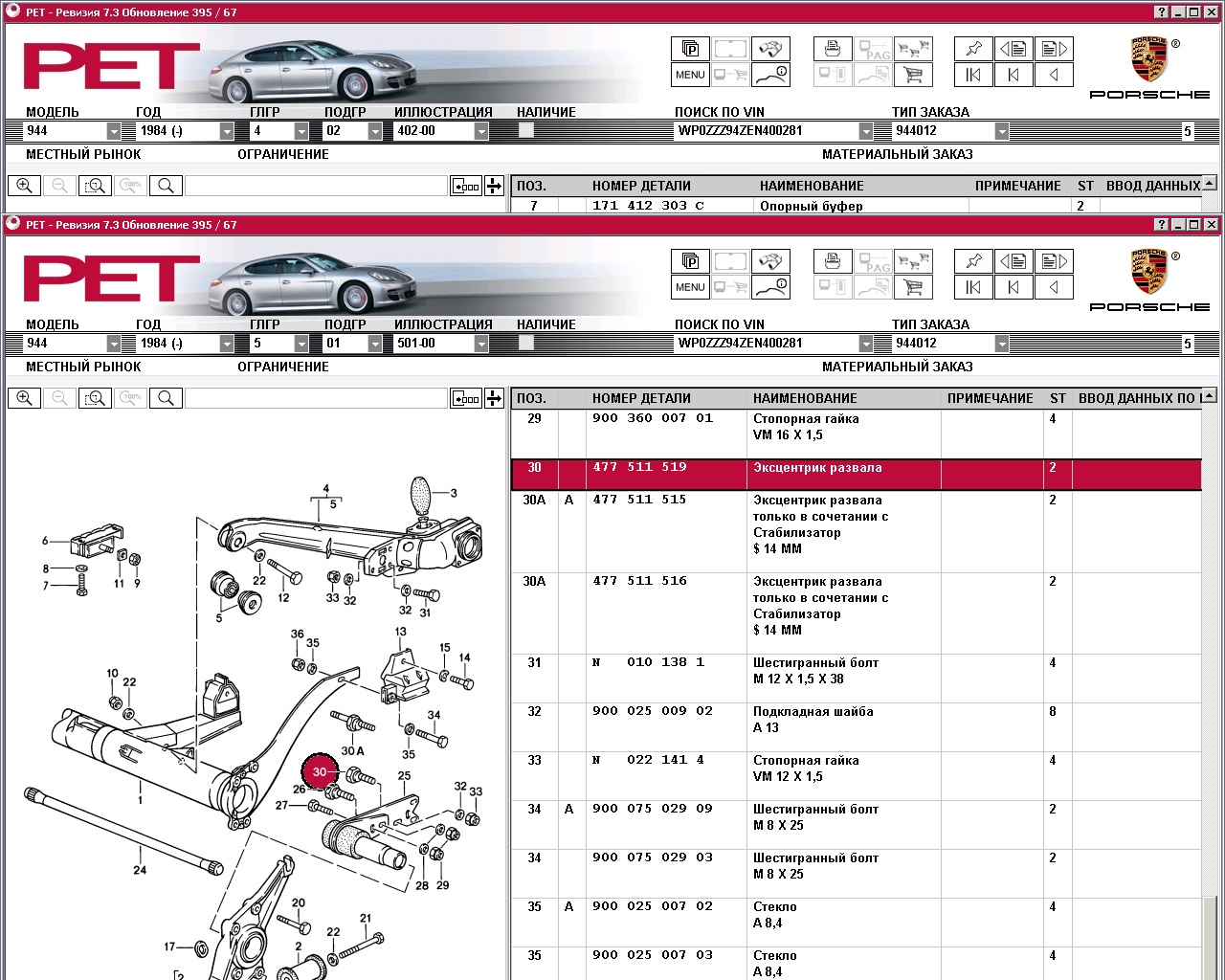Open МОДЕЛЬ dropdown showing 944 in lower window
This screenshot has width=1225, height=980.
click(x=114, y=344)
